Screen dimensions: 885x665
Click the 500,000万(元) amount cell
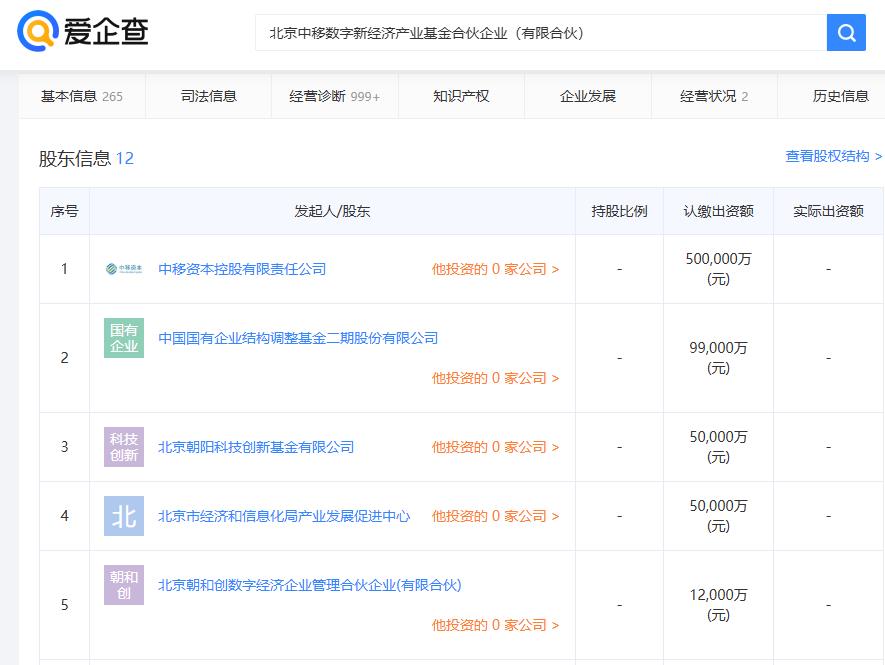[x=718, y=269]
